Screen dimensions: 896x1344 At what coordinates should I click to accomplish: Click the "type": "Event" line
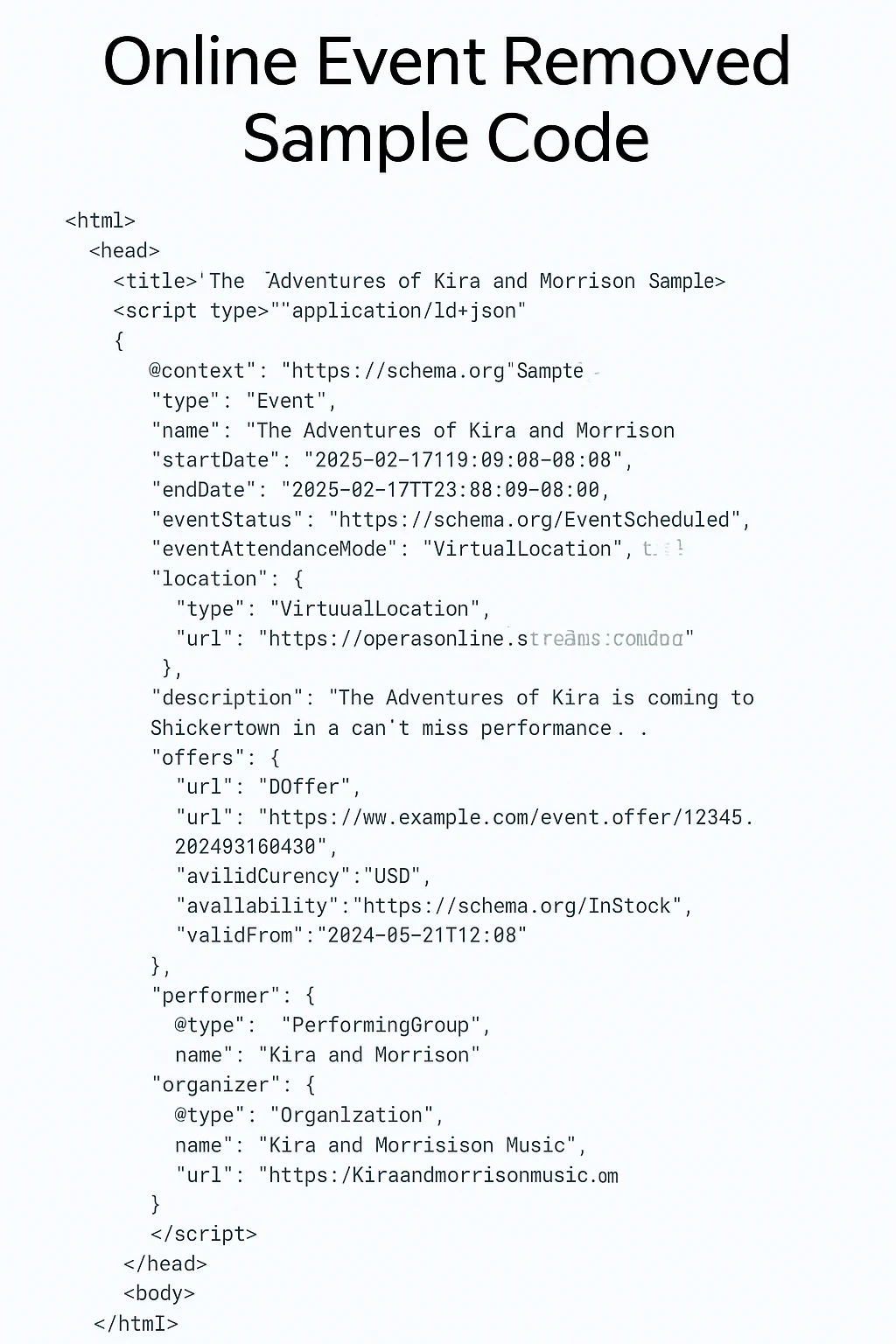(244, 401)
